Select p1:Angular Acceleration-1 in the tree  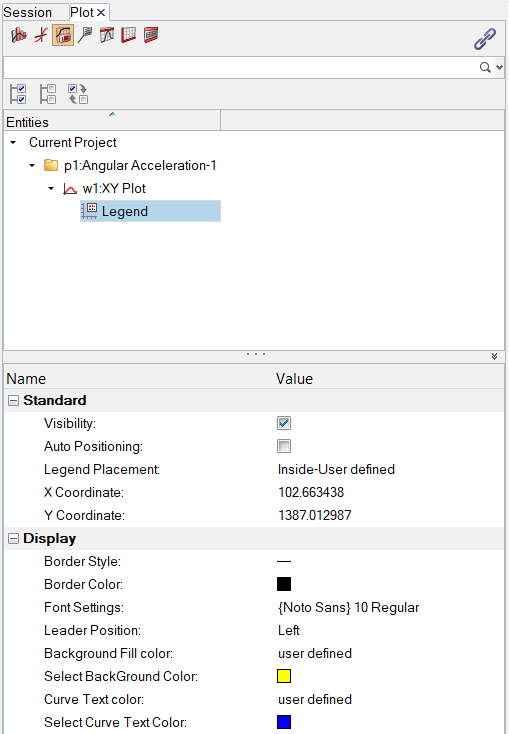tap(140, 165)
